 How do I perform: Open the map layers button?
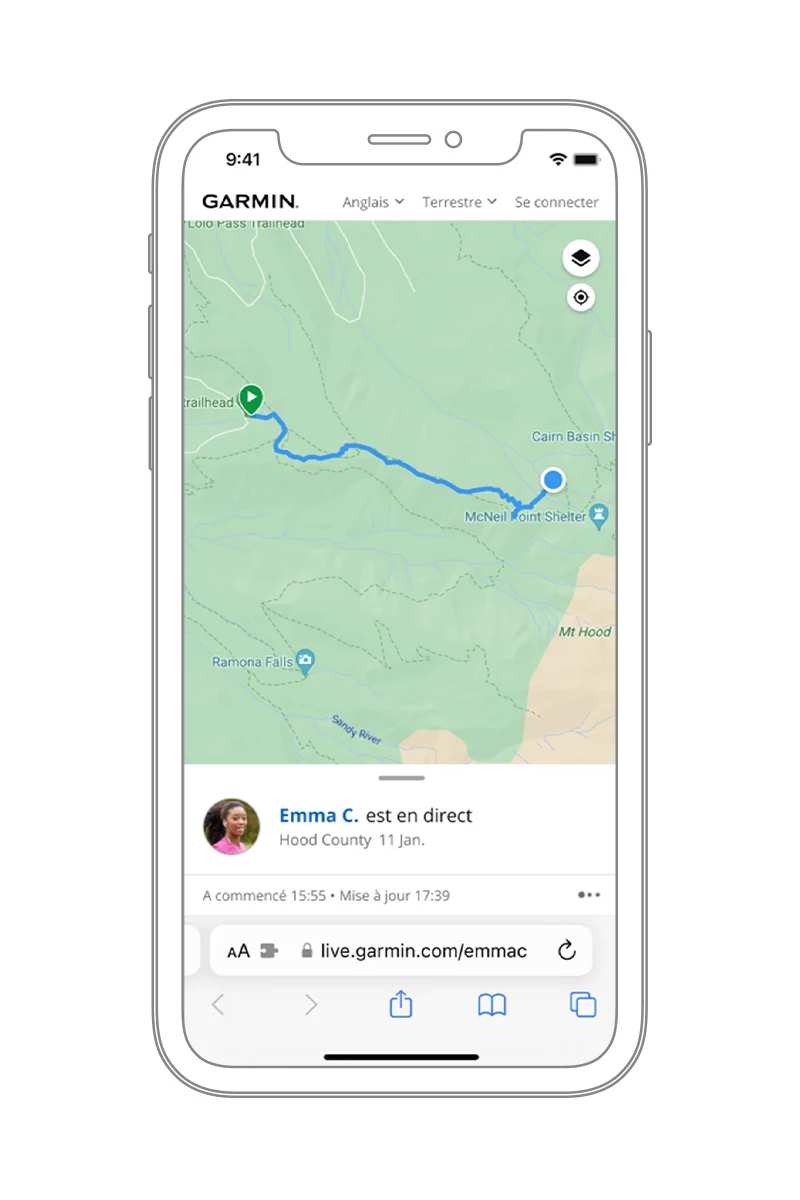[581, 258]
